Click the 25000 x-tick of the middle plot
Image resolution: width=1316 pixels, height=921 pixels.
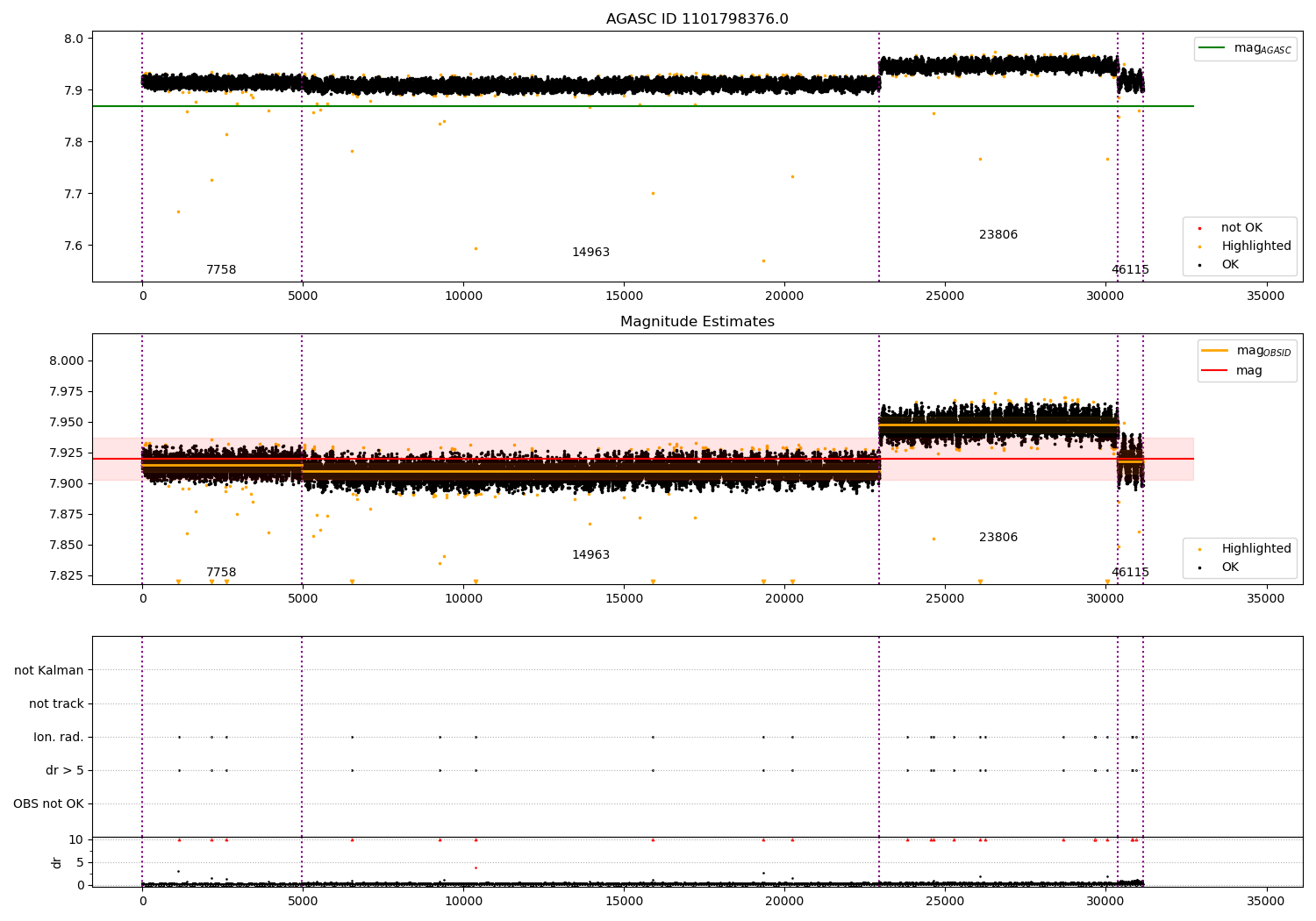(x=945, y=599)
